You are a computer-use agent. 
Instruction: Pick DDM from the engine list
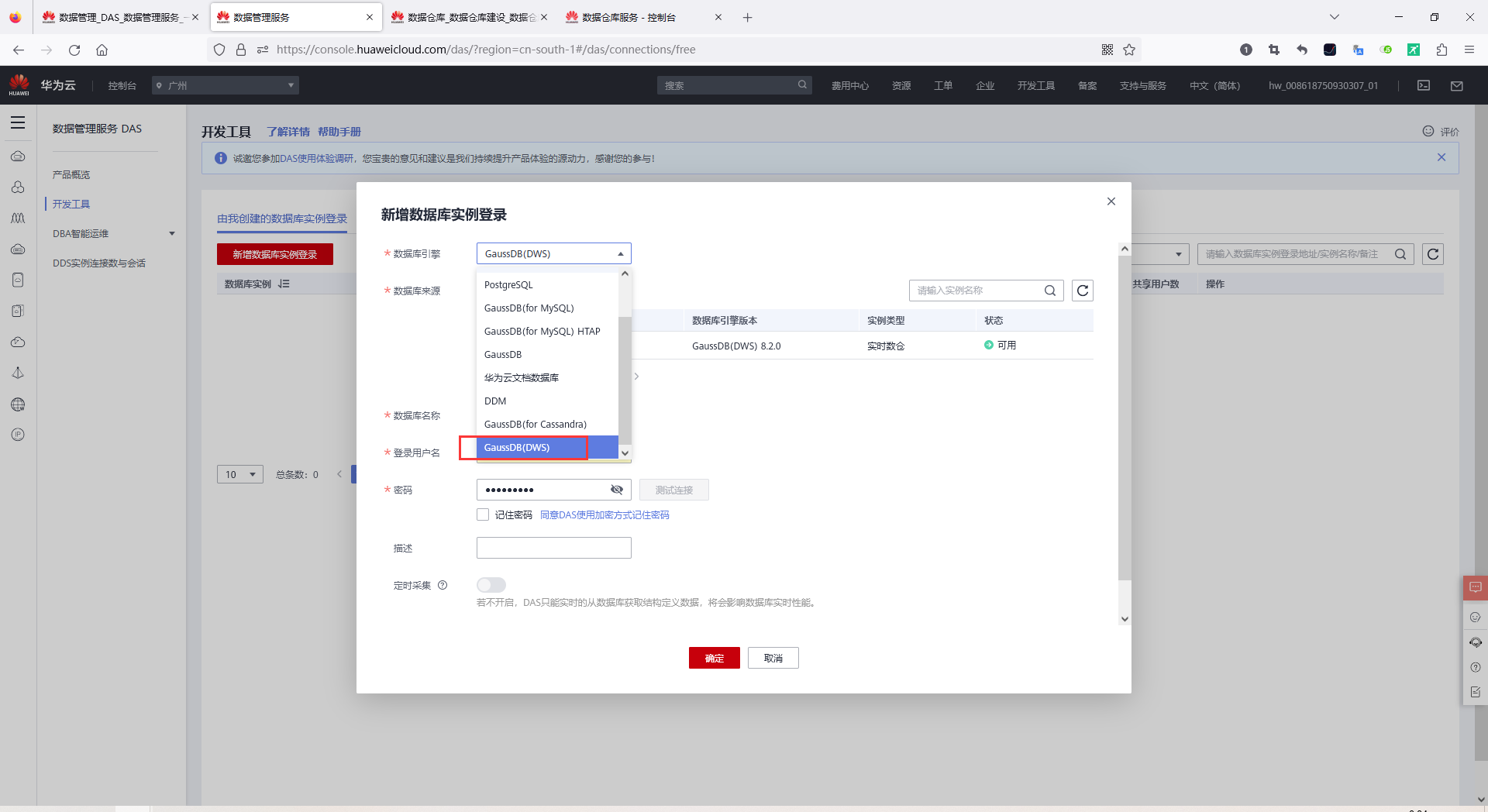[547, 401]
